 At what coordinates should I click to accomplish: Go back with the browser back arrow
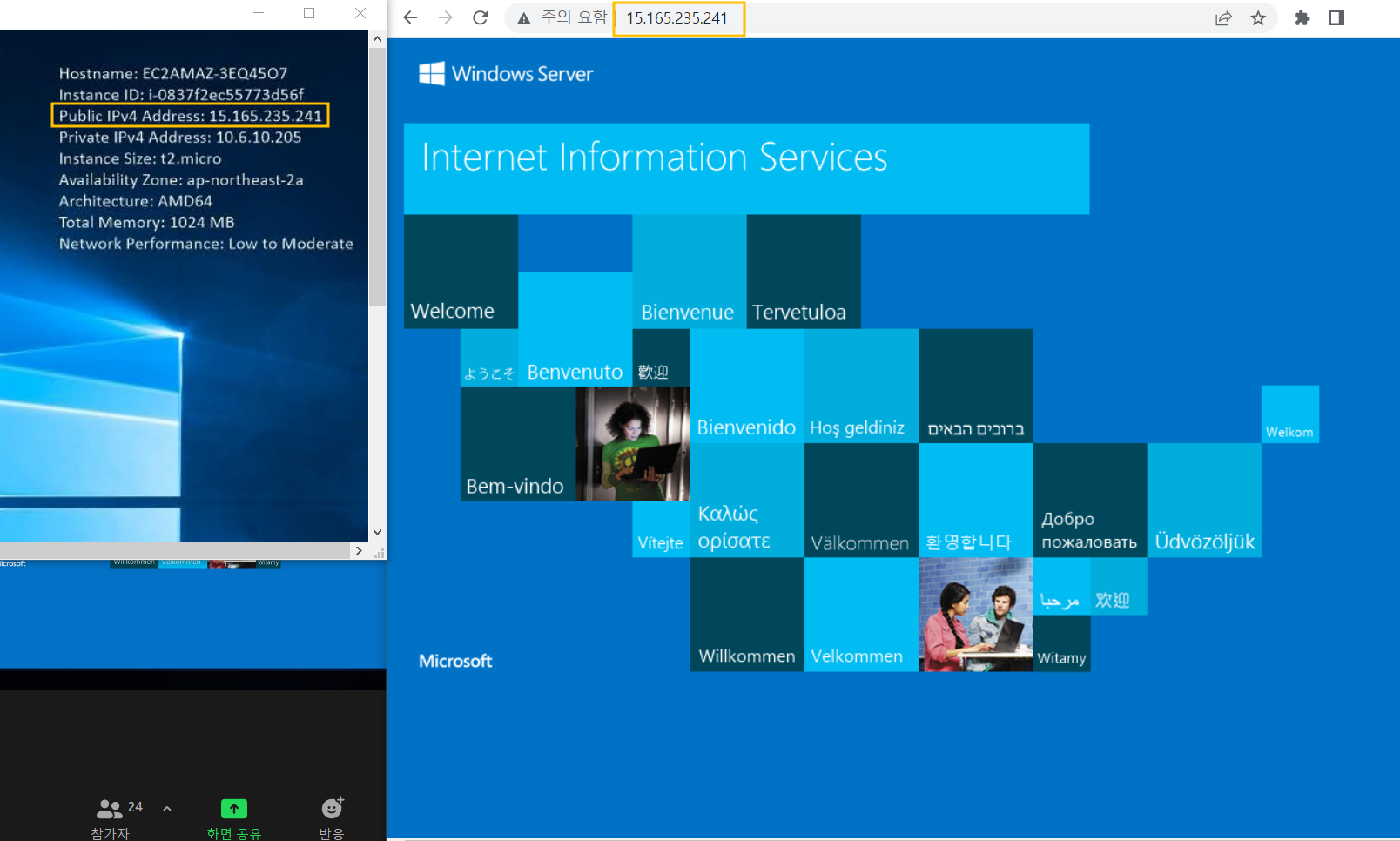click(x=411, y=17)
